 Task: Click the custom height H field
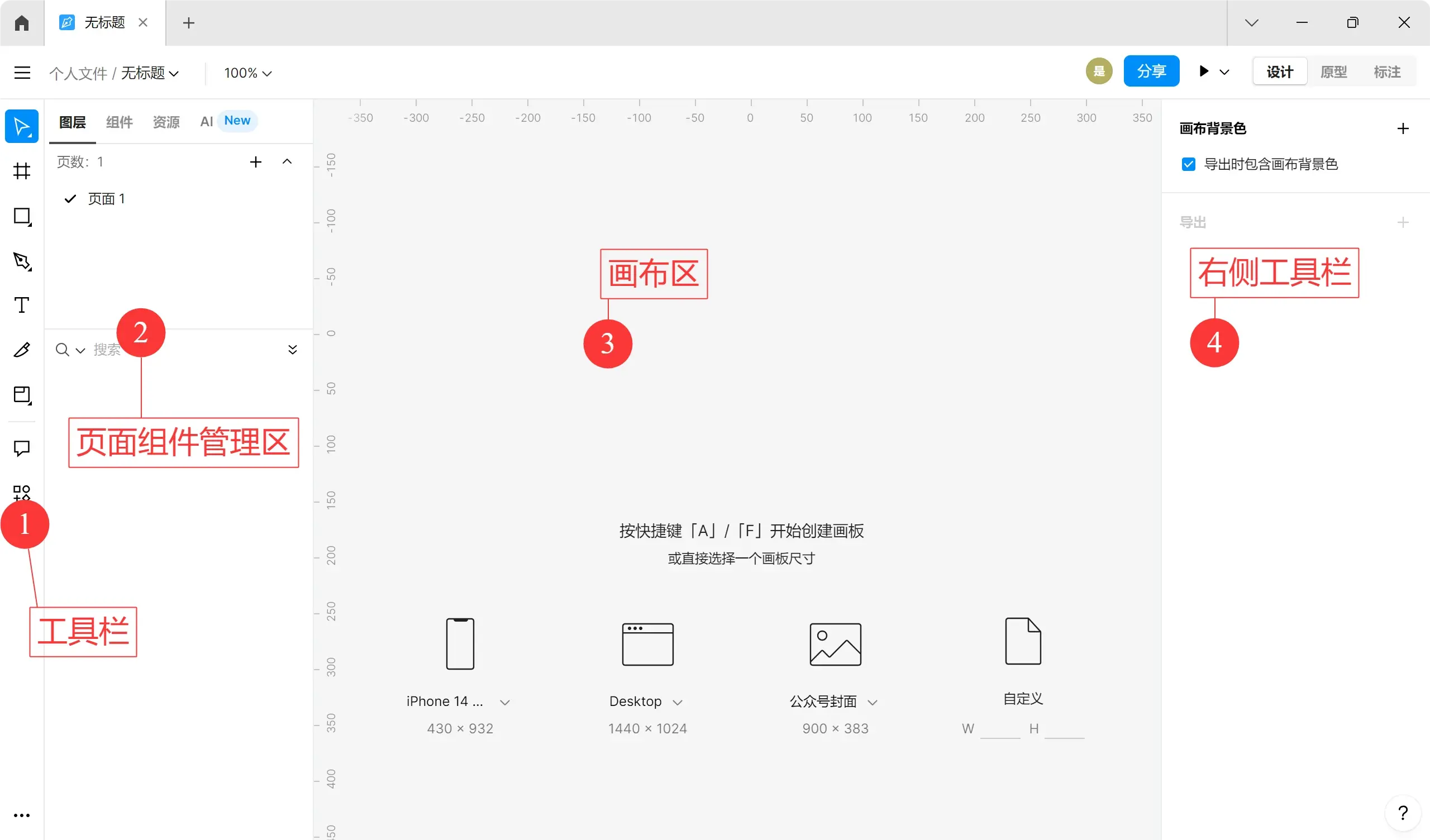pos(1065,729)
